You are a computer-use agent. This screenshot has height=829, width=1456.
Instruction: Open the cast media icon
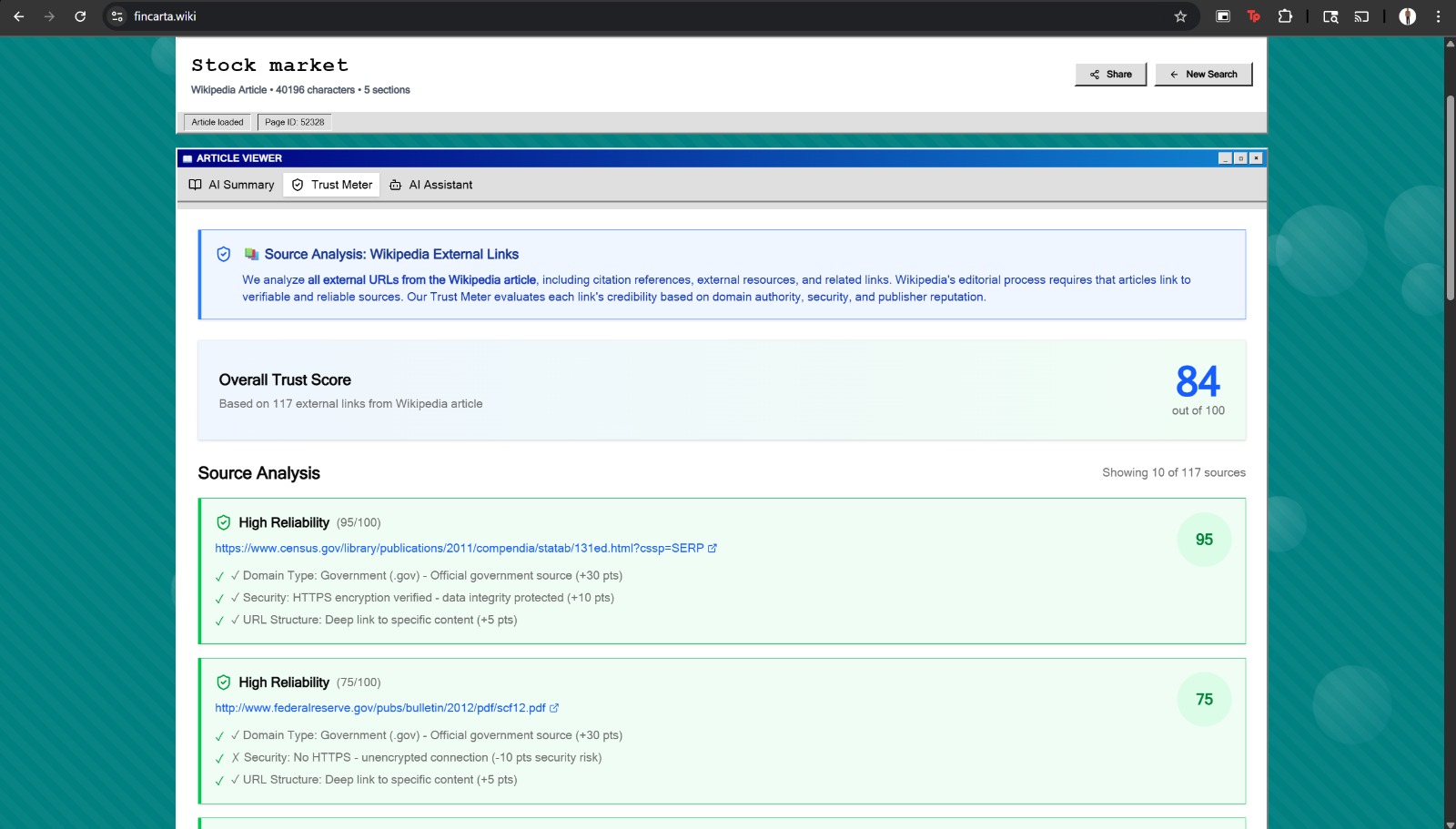pos(1361,16)
